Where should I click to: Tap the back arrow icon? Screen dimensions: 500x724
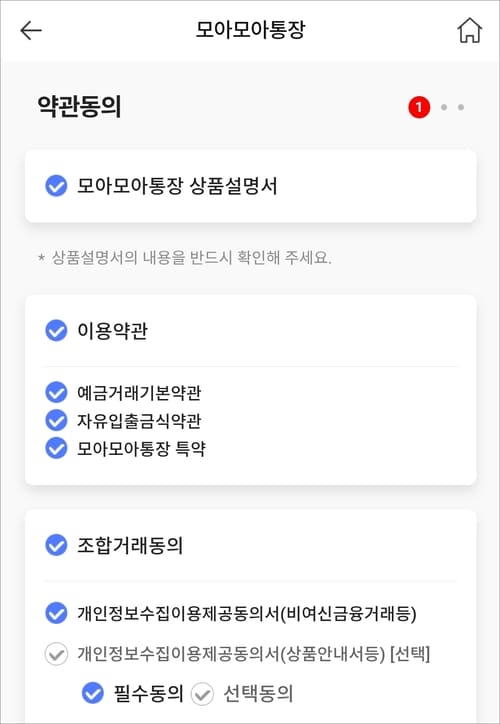pyautogui.click(x=31, y=31)
